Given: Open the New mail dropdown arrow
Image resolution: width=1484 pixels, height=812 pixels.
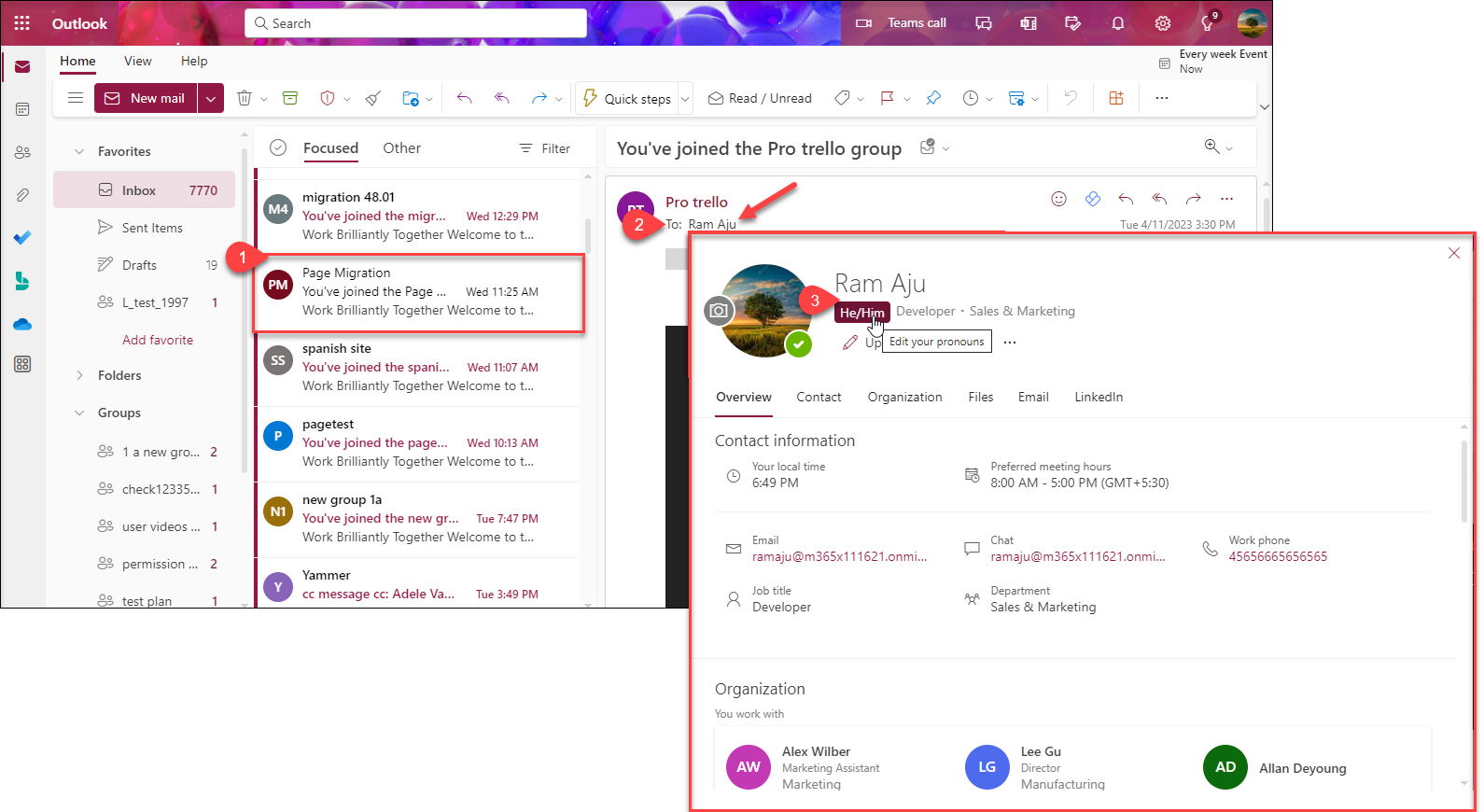Looking at the screenshot, I should click(x=211, y=98).
